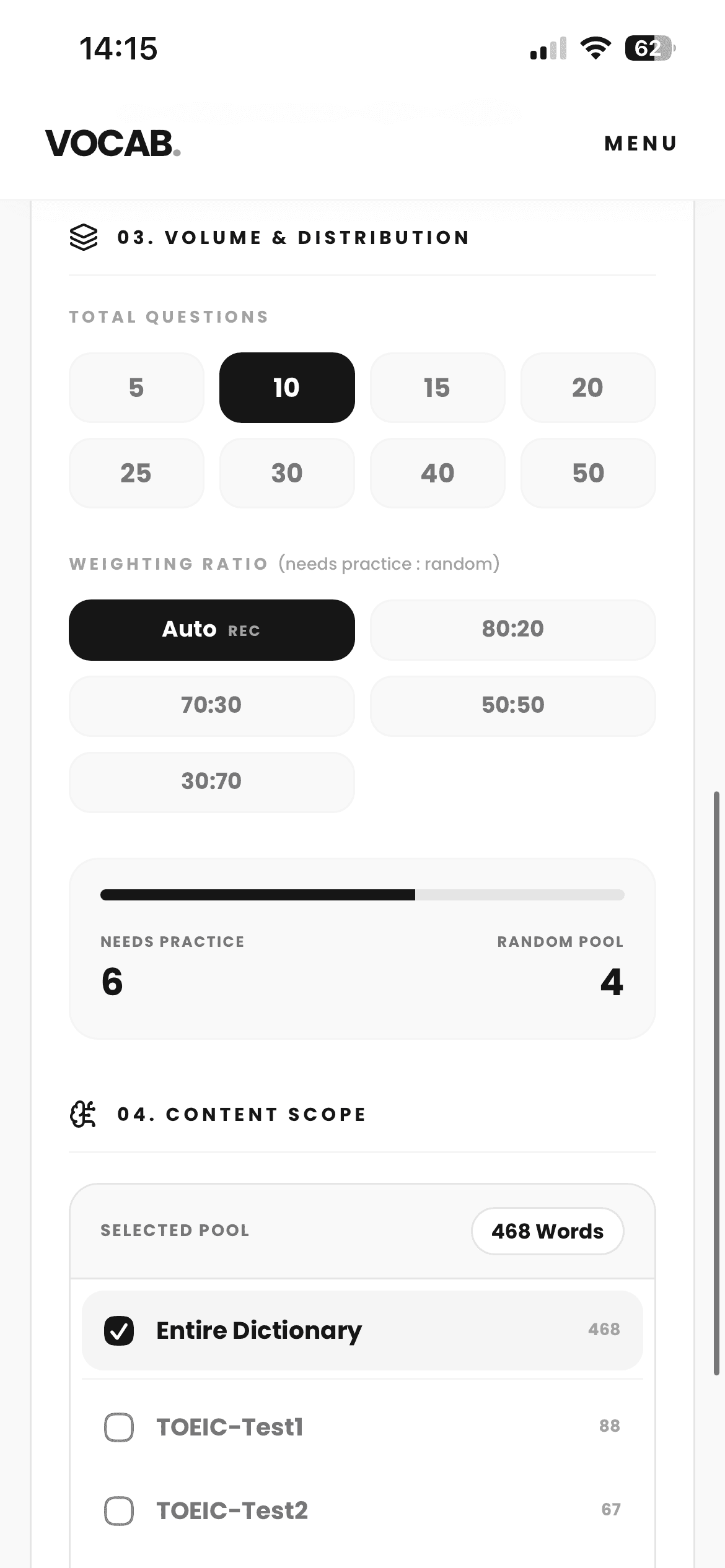Tap the VOCAB logo
Viewport: 725px width, 1568px height.
[x=113, y=144]
